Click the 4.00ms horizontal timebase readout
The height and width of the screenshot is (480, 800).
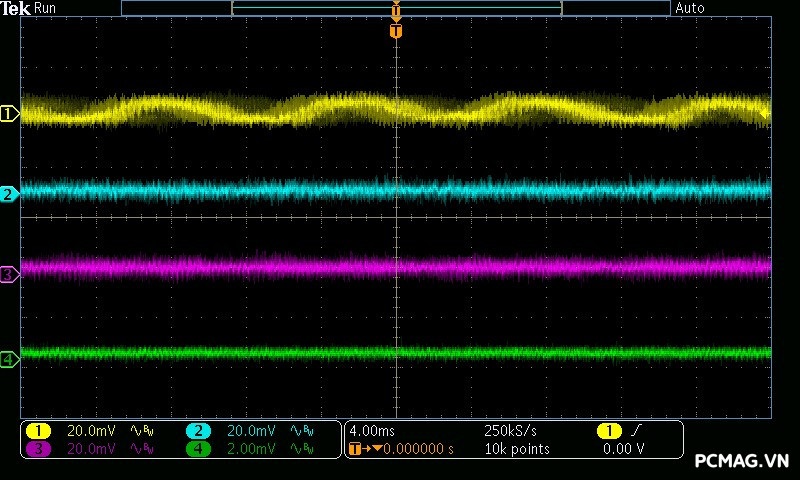(x=373, y=431)
